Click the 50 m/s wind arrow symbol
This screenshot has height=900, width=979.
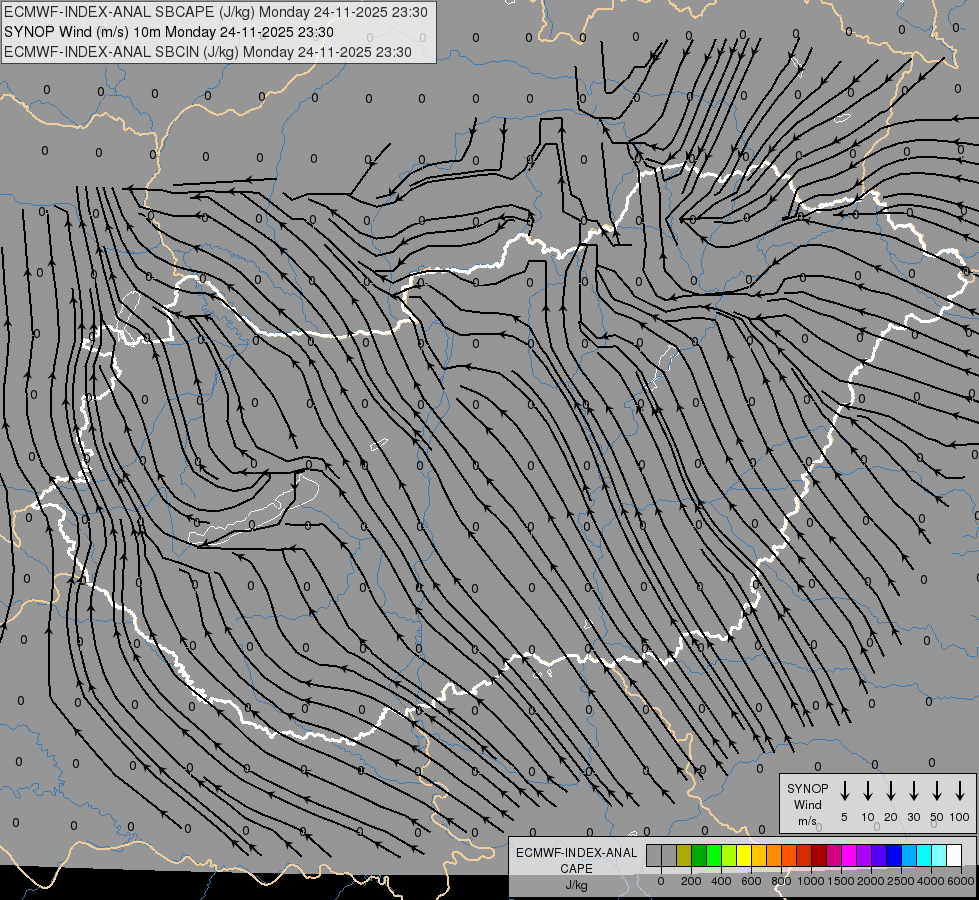pos(937,792)
